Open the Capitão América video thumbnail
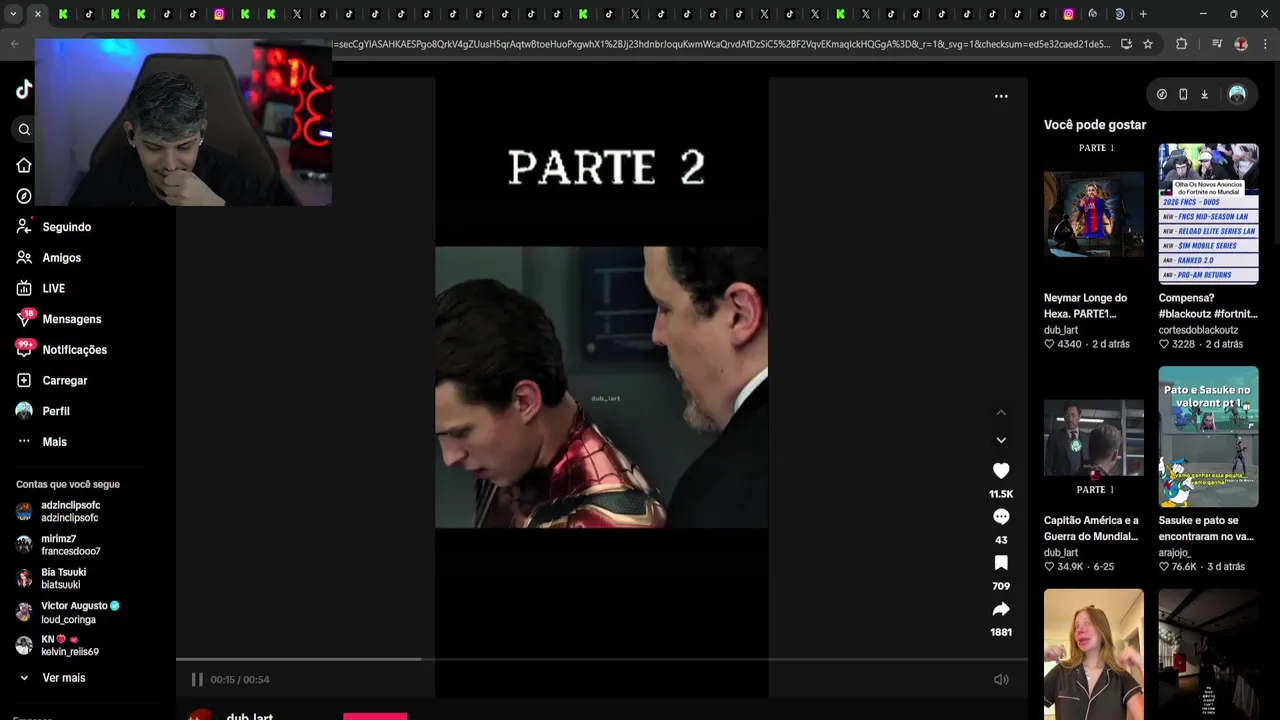Image resolution: width=1280 pixels, height=720 pixels. tap(1094, 436)
